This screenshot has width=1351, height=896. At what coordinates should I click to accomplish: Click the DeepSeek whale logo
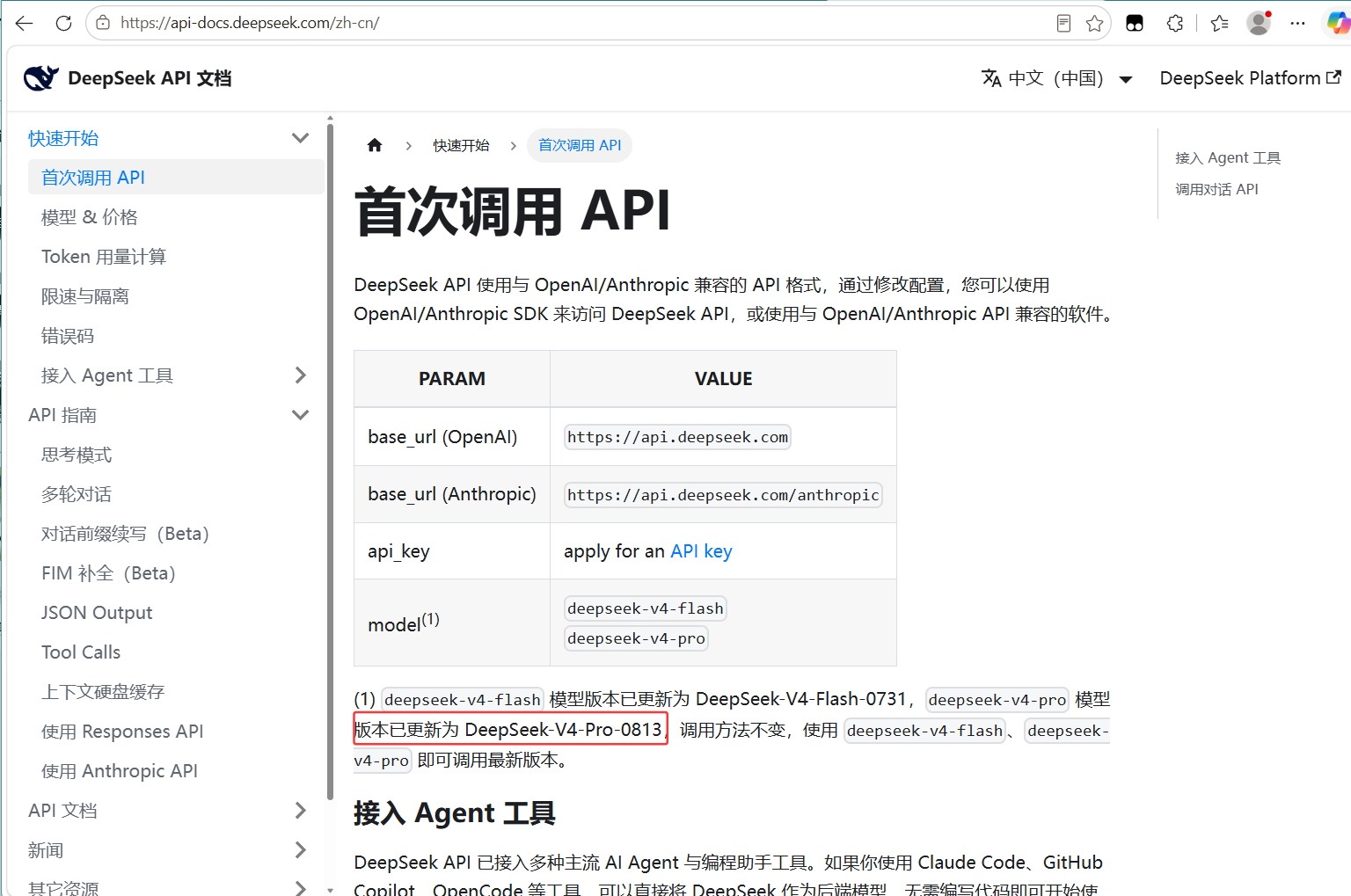41,78
